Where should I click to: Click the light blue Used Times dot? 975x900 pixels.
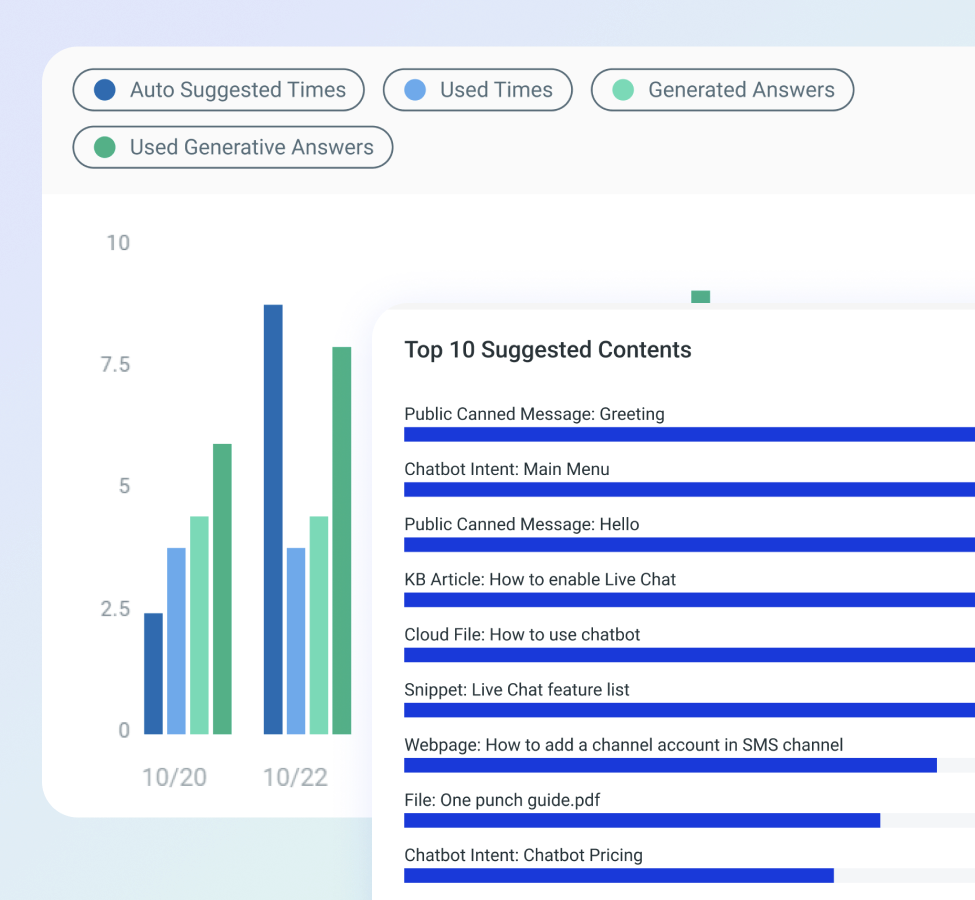[415, 90]
